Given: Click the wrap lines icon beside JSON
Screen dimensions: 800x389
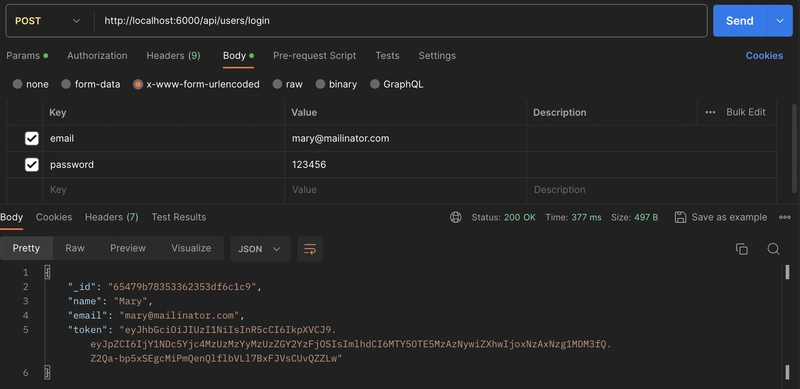Looking at the screenshot, I should pyautogui.click(x=310, y=249).
